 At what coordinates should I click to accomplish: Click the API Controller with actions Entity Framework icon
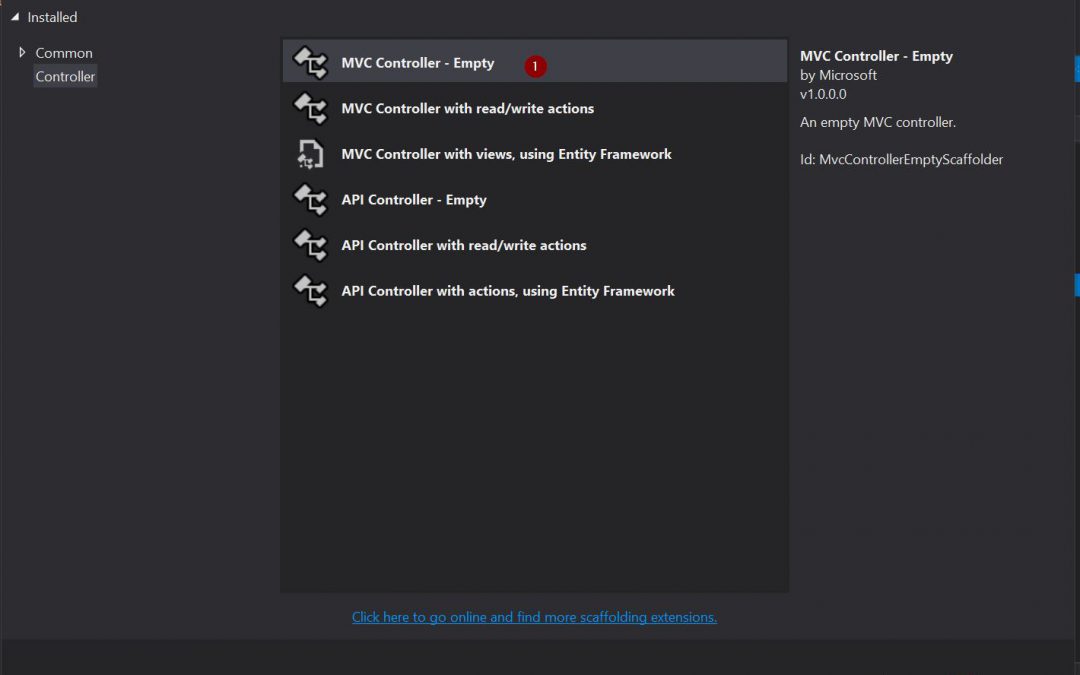310,291
